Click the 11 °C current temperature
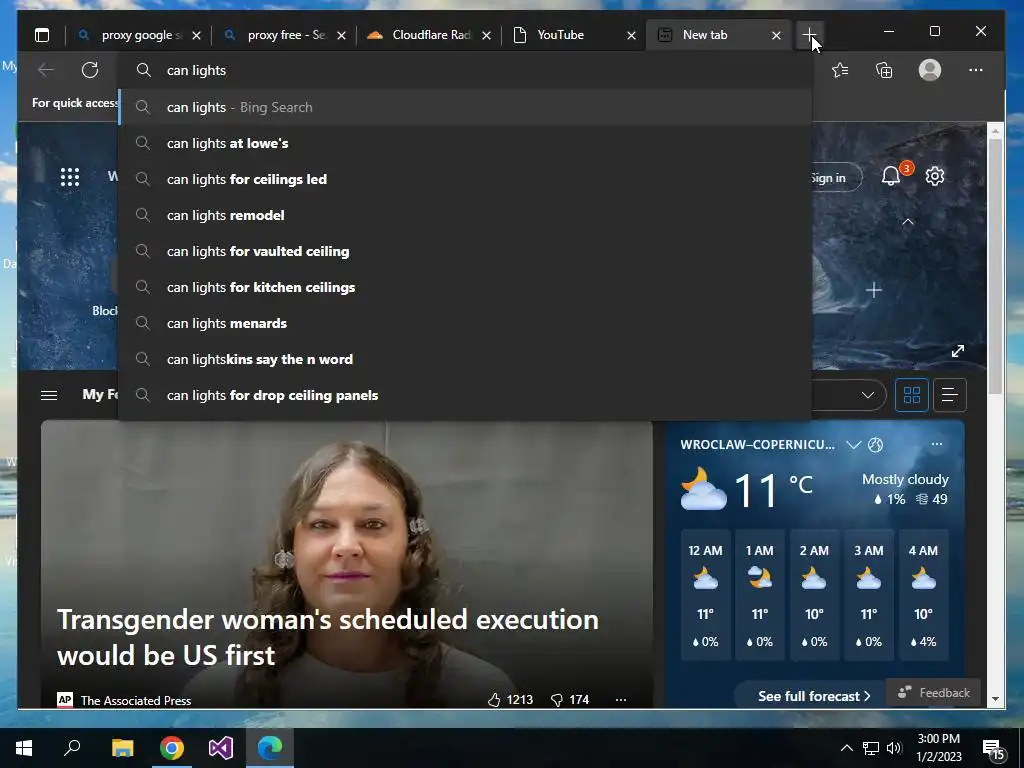Viewport: 1024px width, 768px height. point(773,489)
